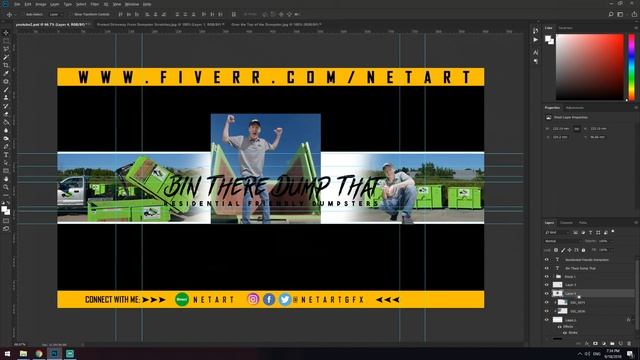Open the File menu

tap(17, 4)
